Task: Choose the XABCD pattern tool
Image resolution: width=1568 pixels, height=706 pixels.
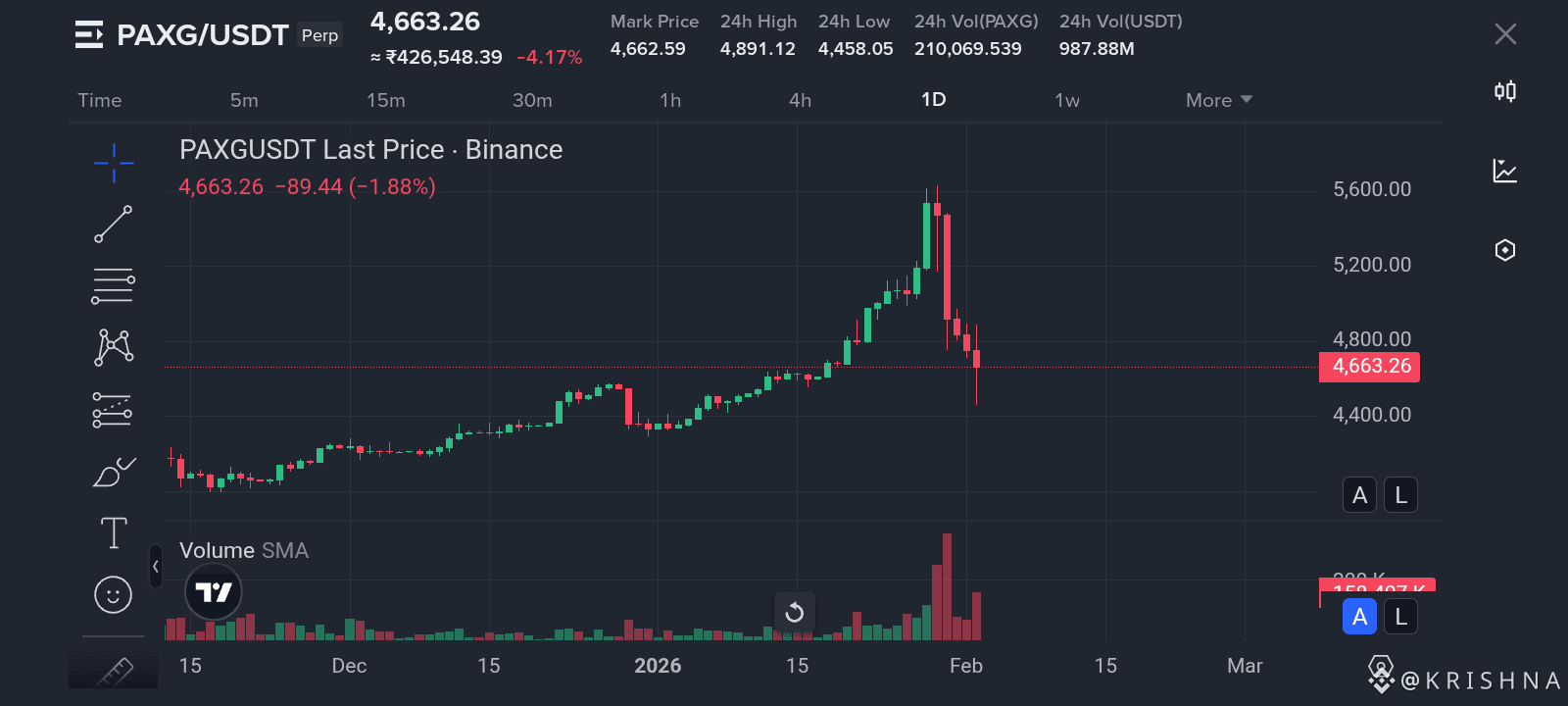Action: (114, 347)
